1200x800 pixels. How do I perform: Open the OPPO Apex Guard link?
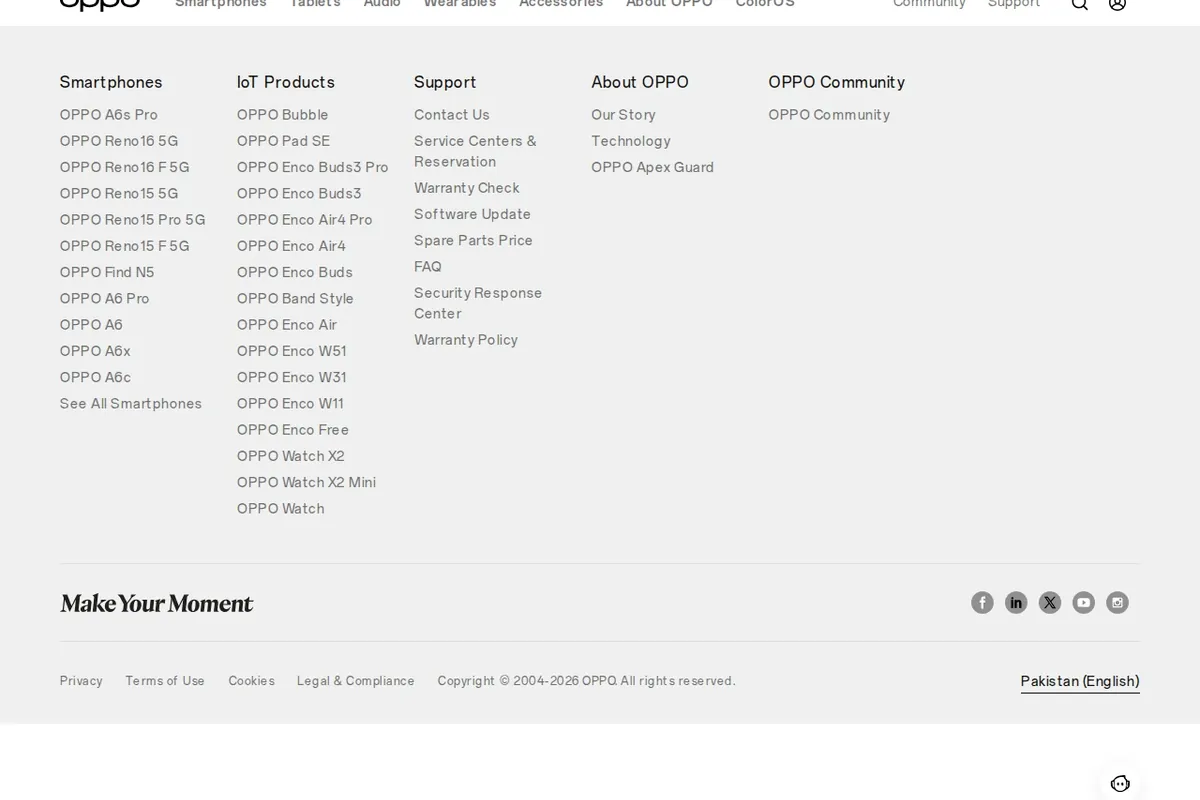pyautogui.click(x=652, y=167)
